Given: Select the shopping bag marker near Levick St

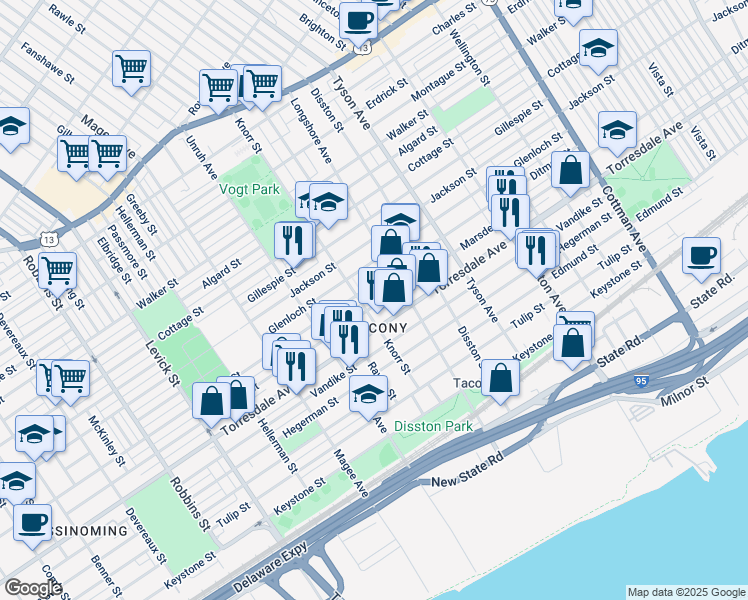Looking at the screenshot, I should click(212, 401).
